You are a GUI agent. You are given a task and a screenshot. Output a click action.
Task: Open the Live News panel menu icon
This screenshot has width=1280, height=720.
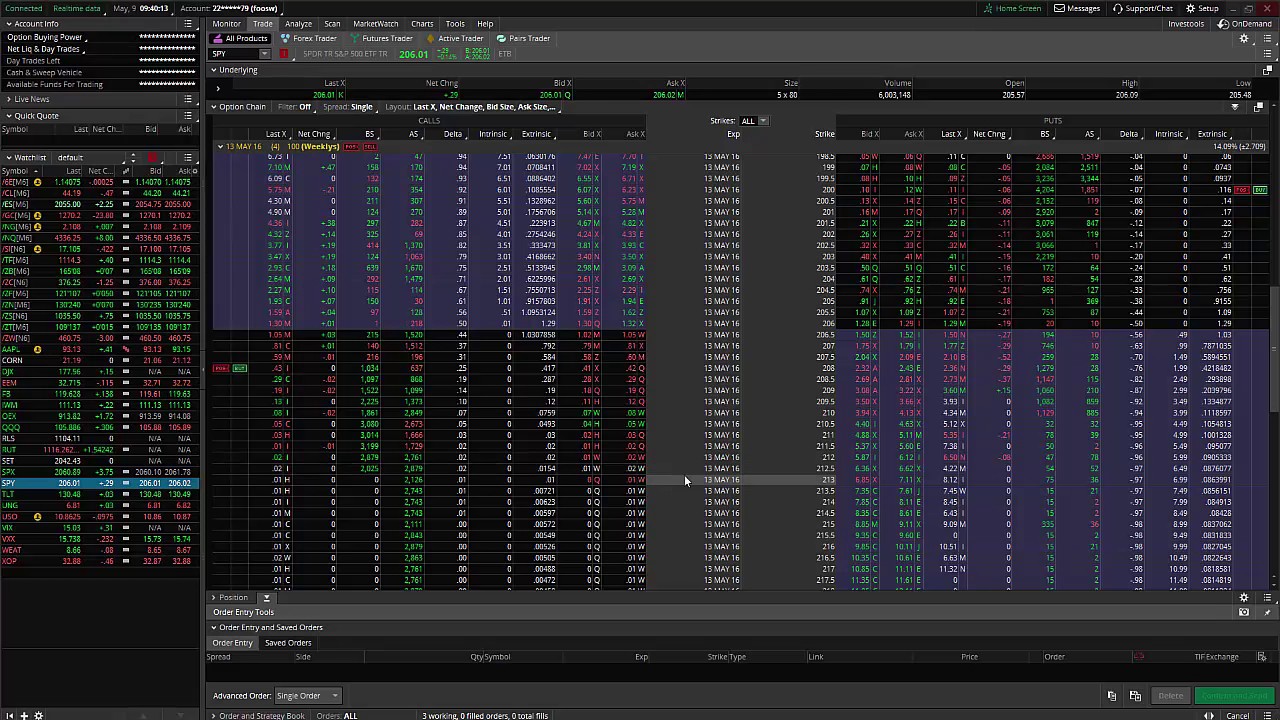click(188, 99)
